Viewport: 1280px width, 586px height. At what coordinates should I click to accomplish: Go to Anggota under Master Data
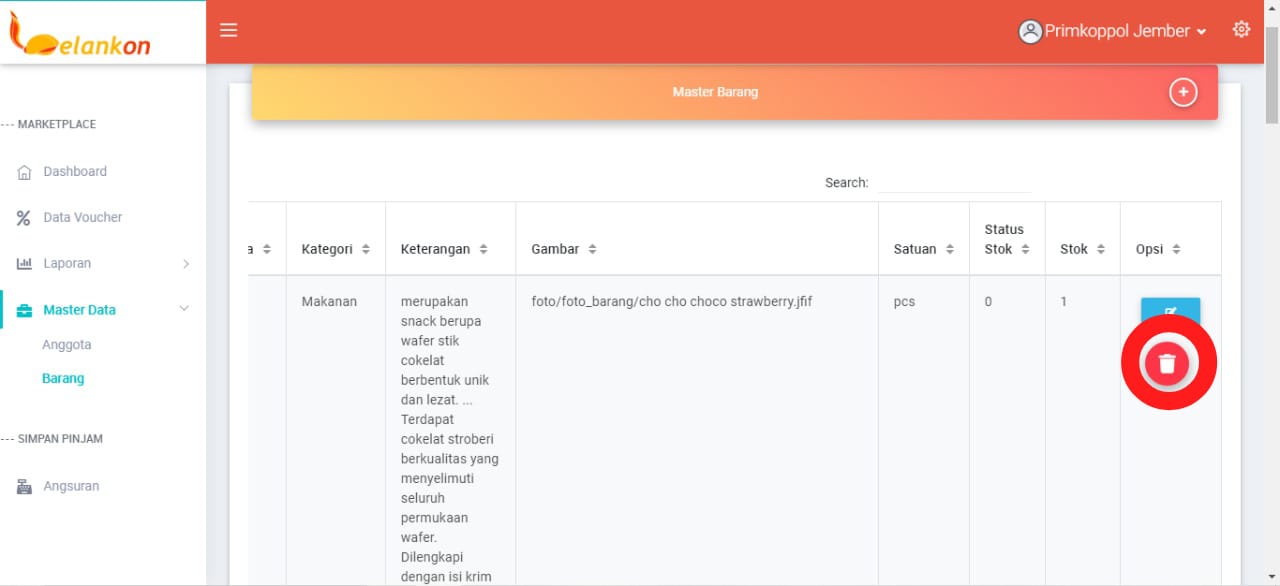click(x=66, y=345)
